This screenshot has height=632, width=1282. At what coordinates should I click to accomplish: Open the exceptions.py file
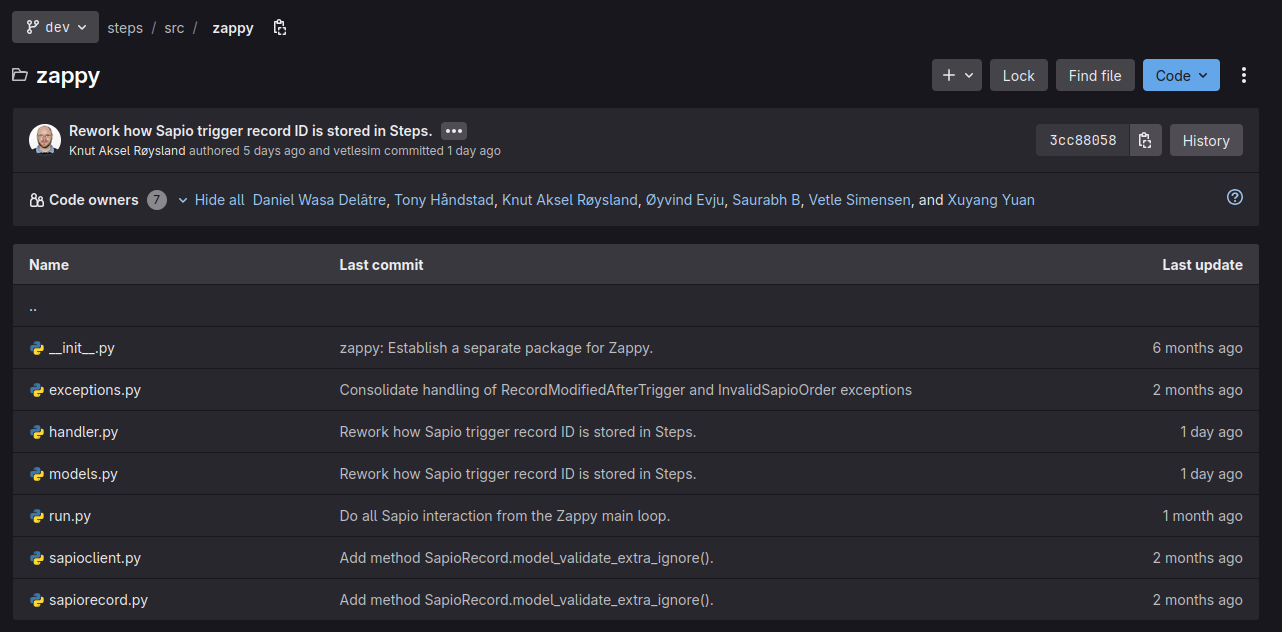pyautogui.click(x=95, y=390)
